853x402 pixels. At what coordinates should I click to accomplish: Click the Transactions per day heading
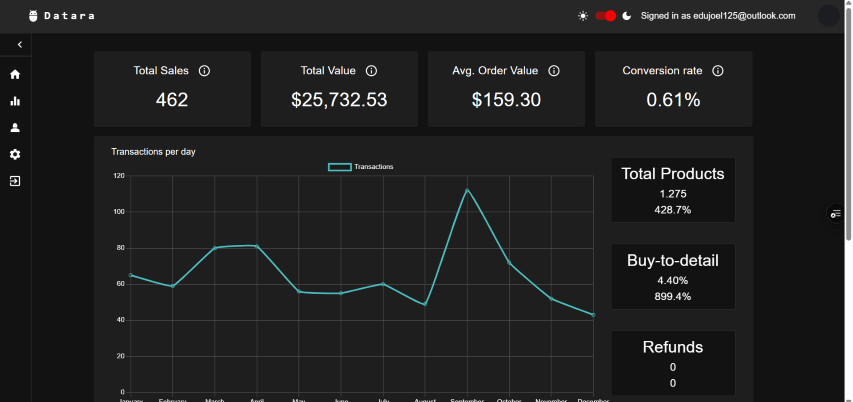pyautogui.click(x=153, y=152)
